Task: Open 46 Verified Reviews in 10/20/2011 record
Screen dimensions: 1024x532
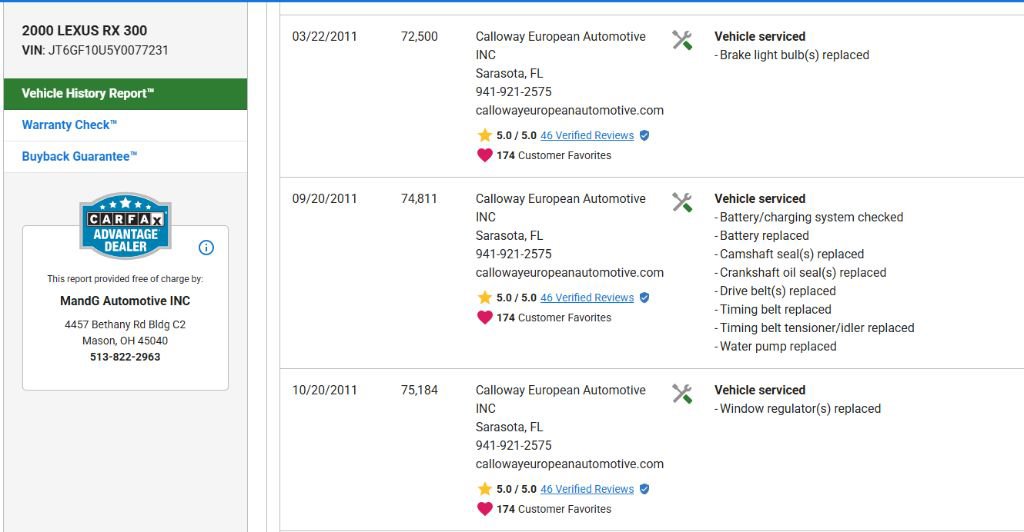Action: pyautogui.click(x=587, y=489)
